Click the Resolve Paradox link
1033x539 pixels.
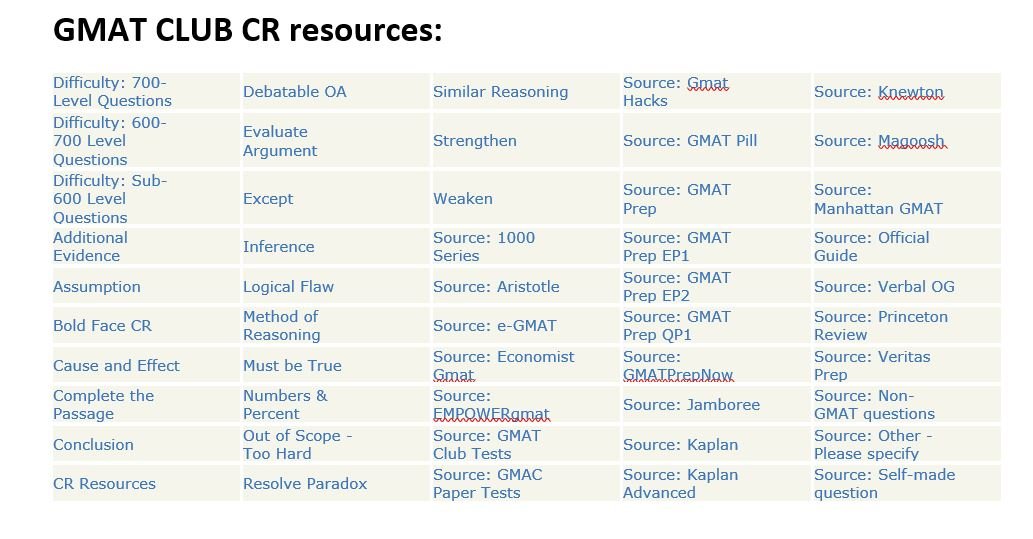point(305,483)
